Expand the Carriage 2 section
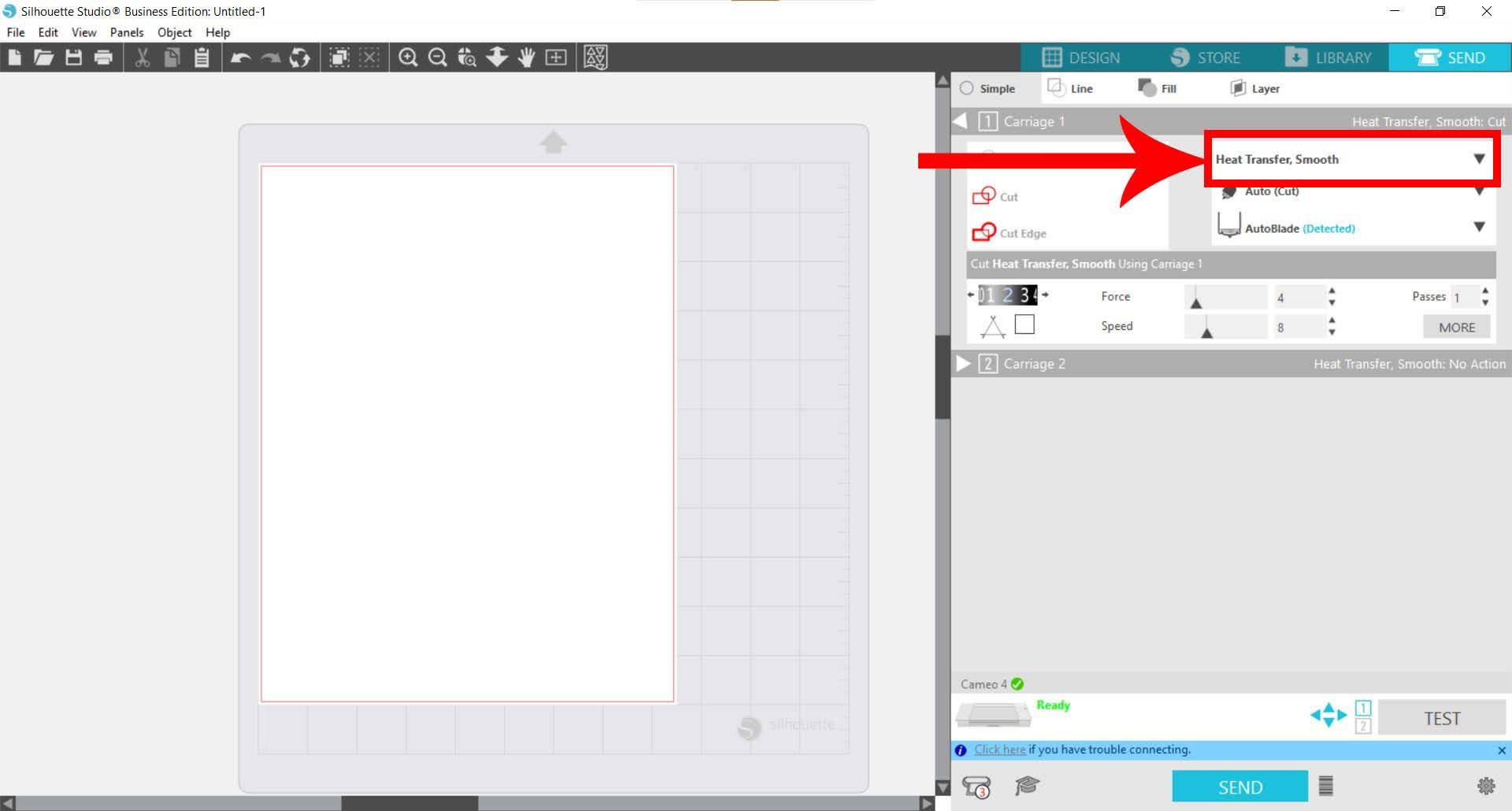 point(963,363)
